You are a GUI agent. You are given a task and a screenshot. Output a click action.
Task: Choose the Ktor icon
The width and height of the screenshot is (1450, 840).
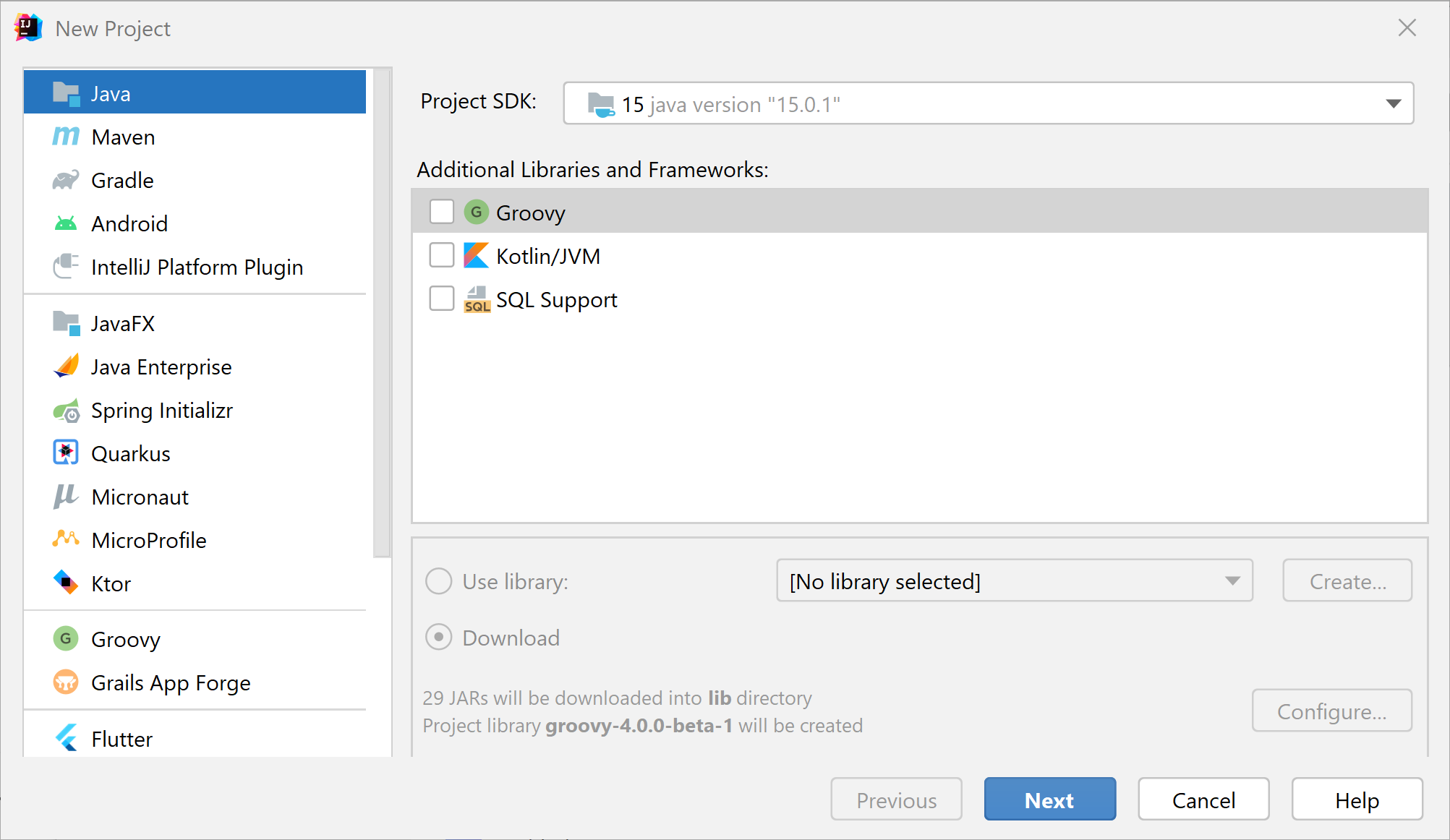pos(66,583)
